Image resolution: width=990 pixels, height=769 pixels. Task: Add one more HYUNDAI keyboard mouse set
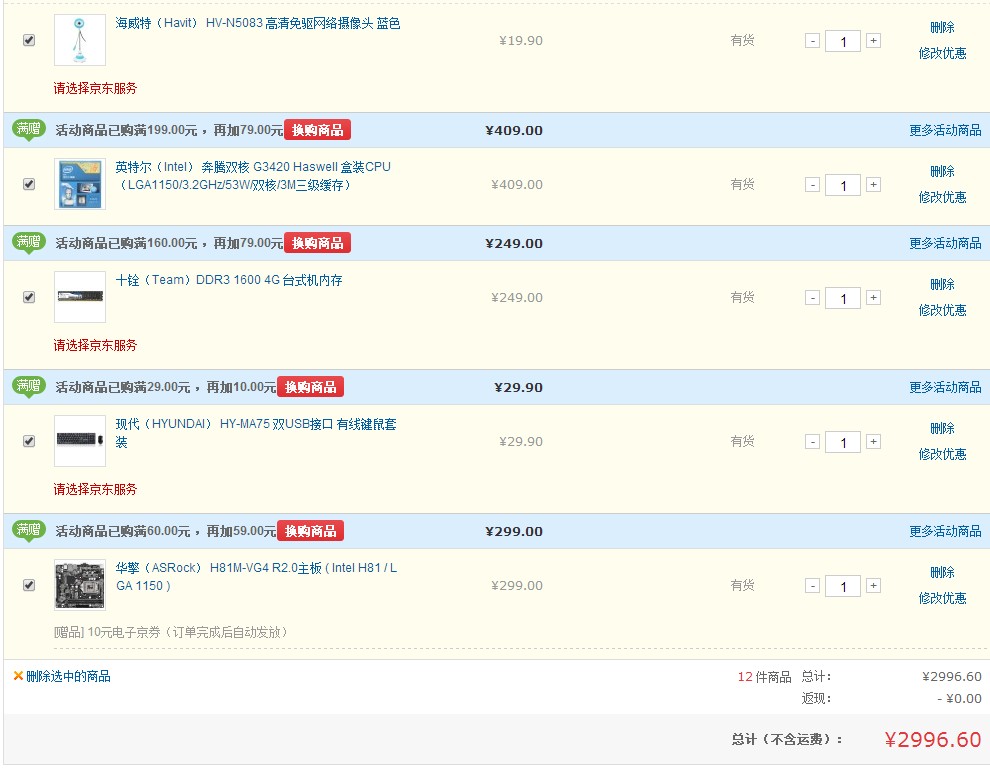click(873, 442)
